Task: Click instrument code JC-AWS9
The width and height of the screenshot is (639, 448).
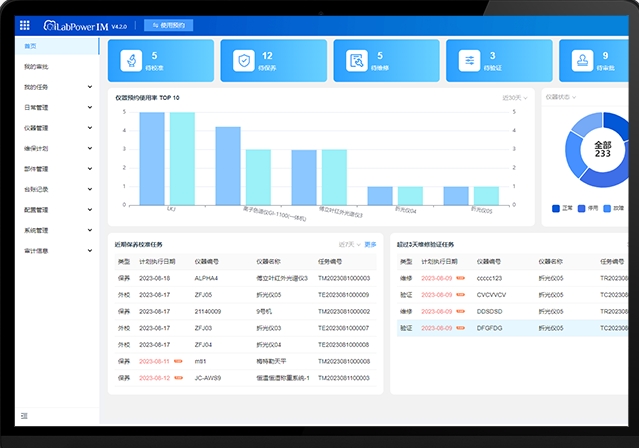Action: click(208, 378)
